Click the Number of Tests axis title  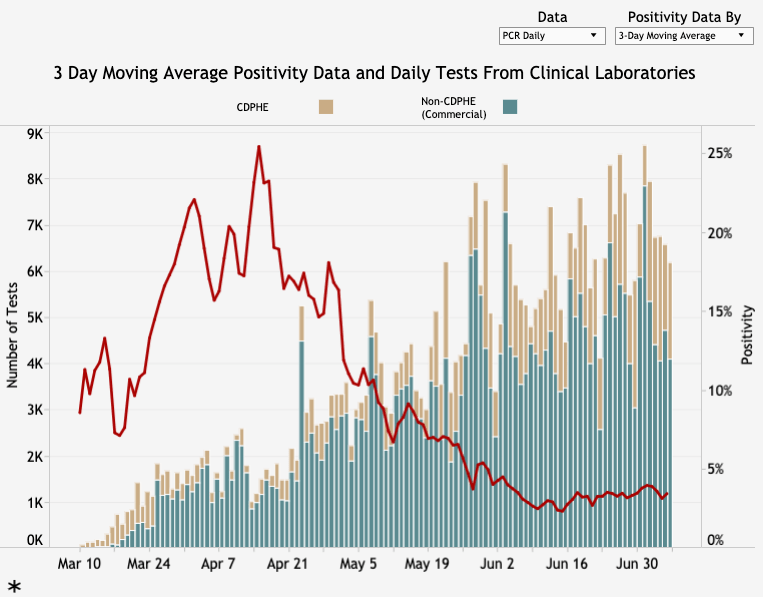[x=14, y=335]
